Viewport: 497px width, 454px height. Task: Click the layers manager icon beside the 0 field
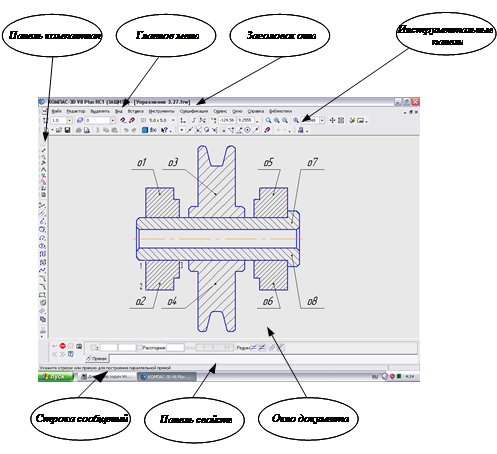tap(80, 120)
